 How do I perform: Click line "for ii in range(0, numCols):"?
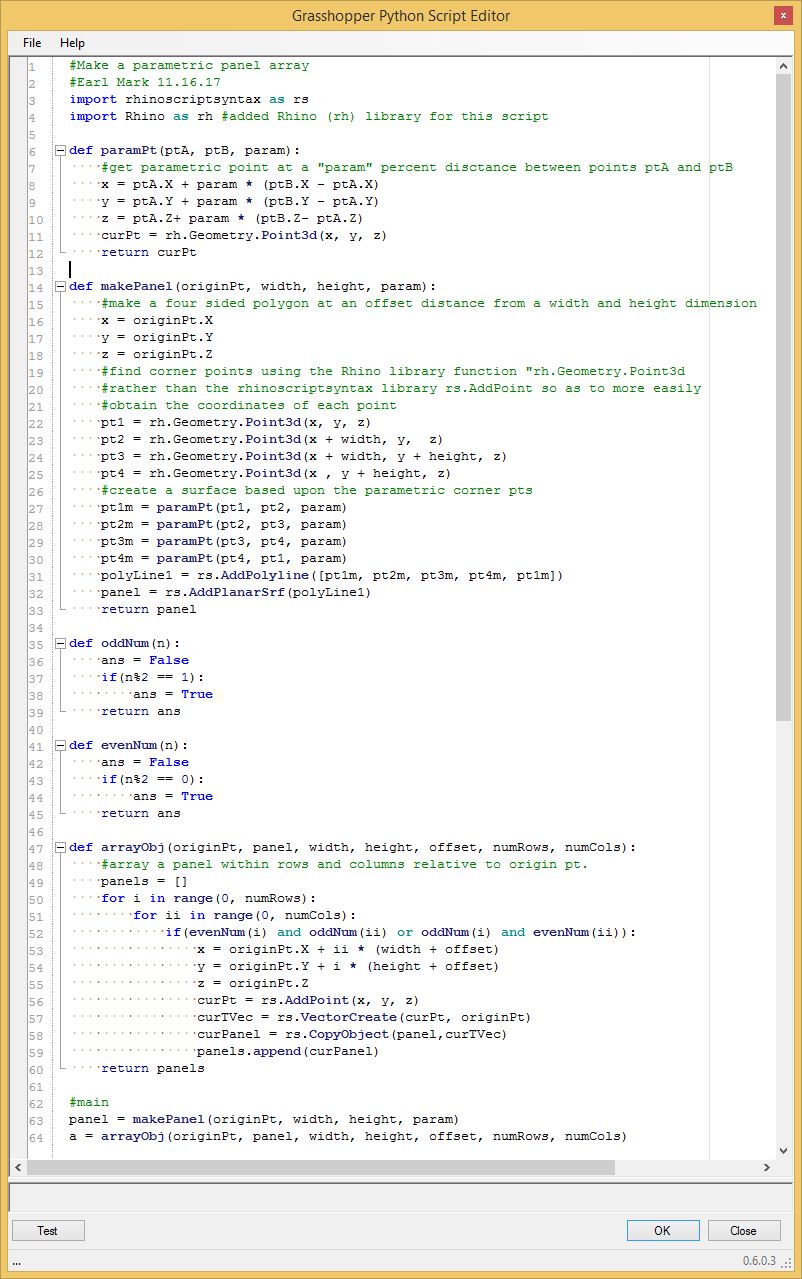245,915
